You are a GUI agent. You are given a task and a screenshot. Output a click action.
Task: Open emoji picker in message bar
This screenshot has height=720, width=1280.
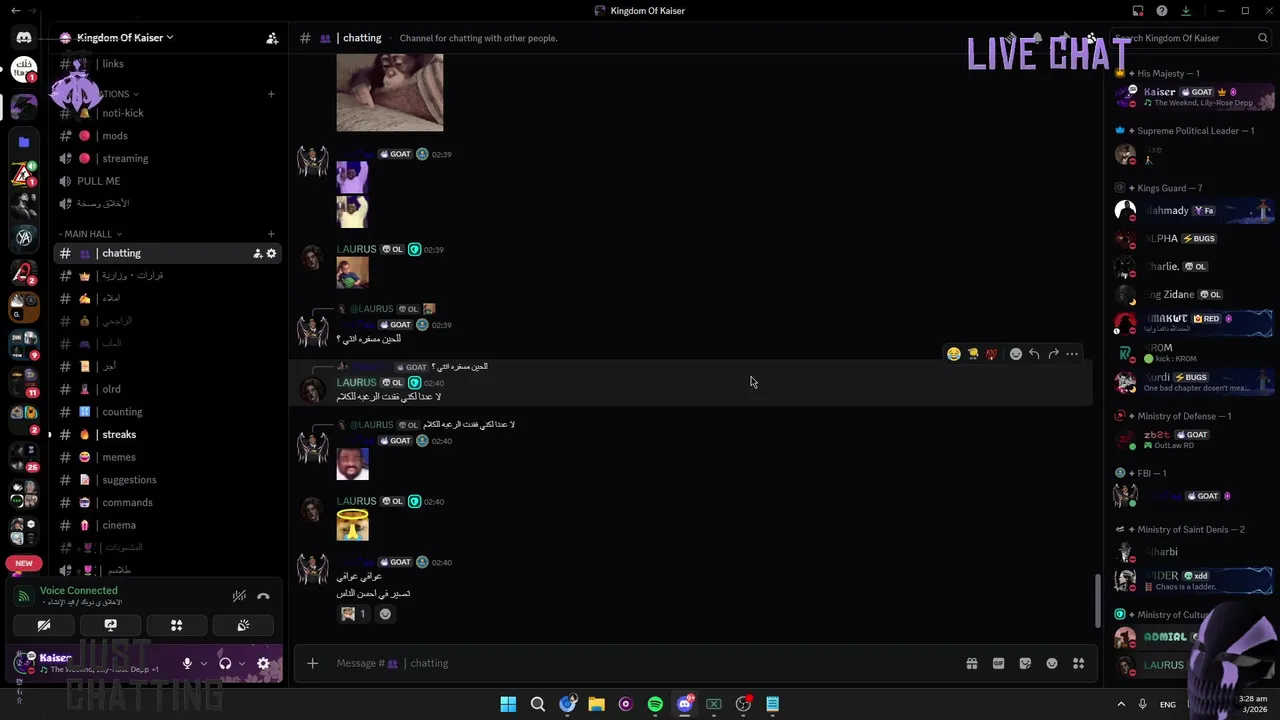1052,663
